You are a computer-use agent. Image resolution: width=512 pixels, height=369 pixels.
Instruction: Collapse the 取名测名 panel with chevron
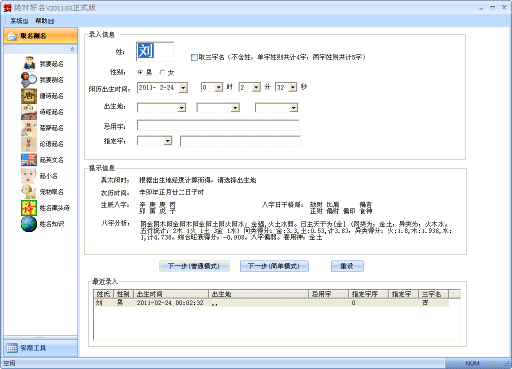click(72, 49)
